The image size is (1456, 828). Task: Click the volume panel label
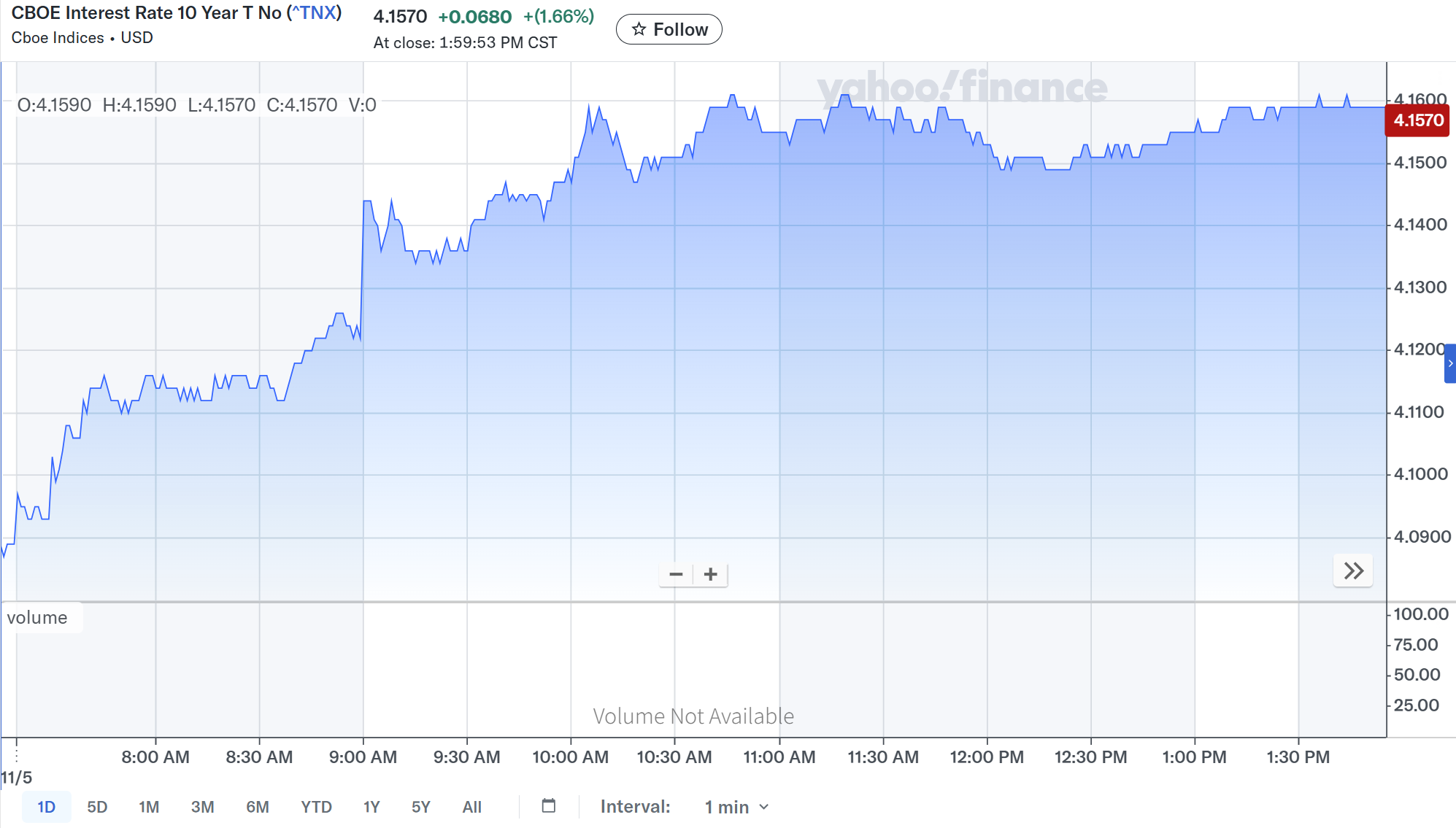pos(38,618)
